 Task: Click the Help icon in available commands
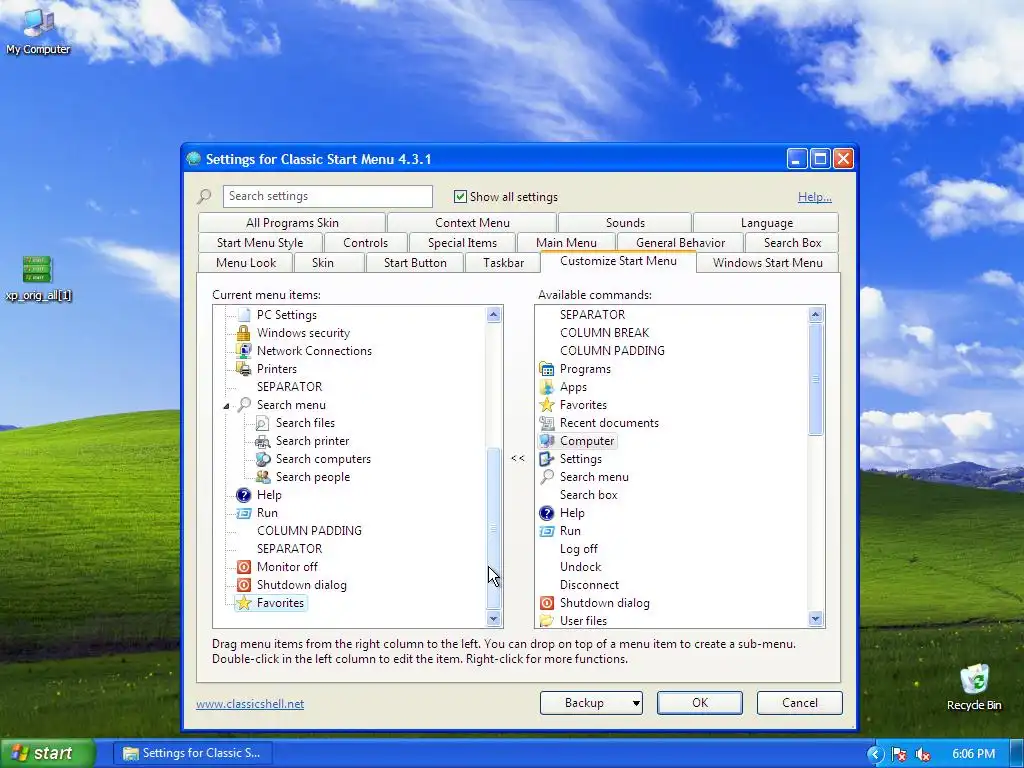tap(547, 513)
